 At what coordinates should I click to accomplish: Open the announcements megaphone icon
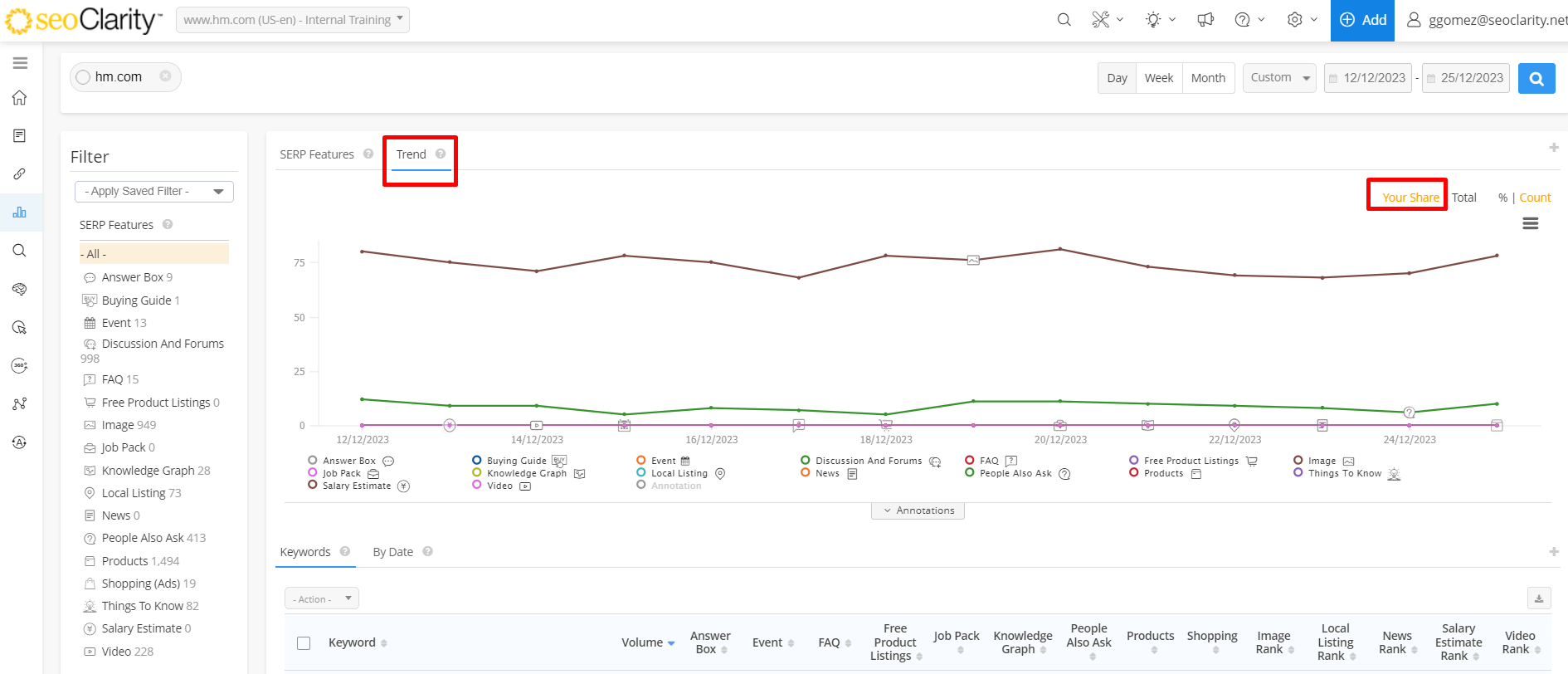pyautogui.click(x=1205, y=20)
